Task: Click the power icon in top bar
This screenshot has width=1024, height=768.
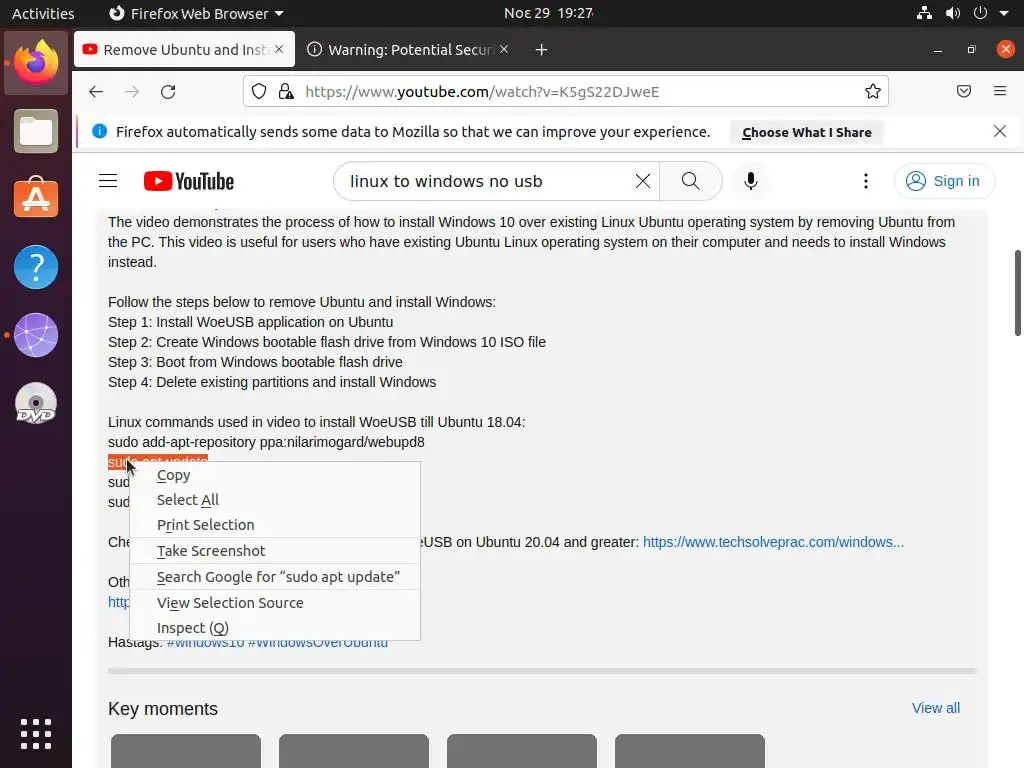Action: coord(980,13)
